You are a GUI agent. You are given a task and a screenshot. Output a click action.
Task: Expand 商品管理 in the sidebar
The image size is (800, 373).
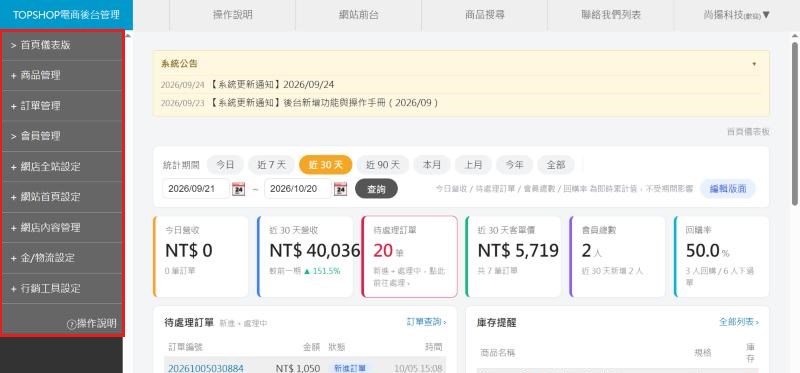[x=62, y=76]
